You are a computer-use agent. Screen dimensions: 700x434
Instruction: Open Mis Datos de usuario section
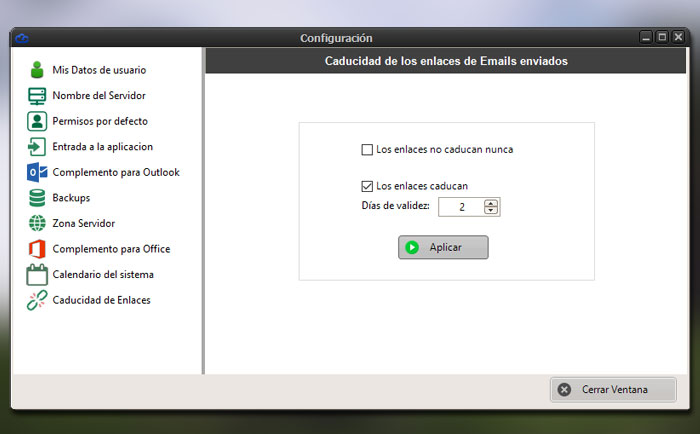[x=99, y=70]
